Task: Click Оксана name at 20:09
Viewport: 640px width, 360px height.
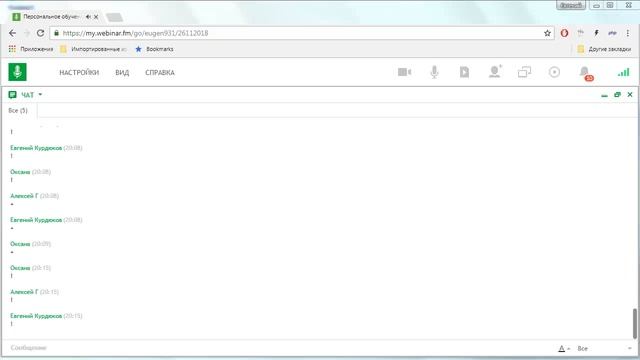Action: tap(20, 244)
